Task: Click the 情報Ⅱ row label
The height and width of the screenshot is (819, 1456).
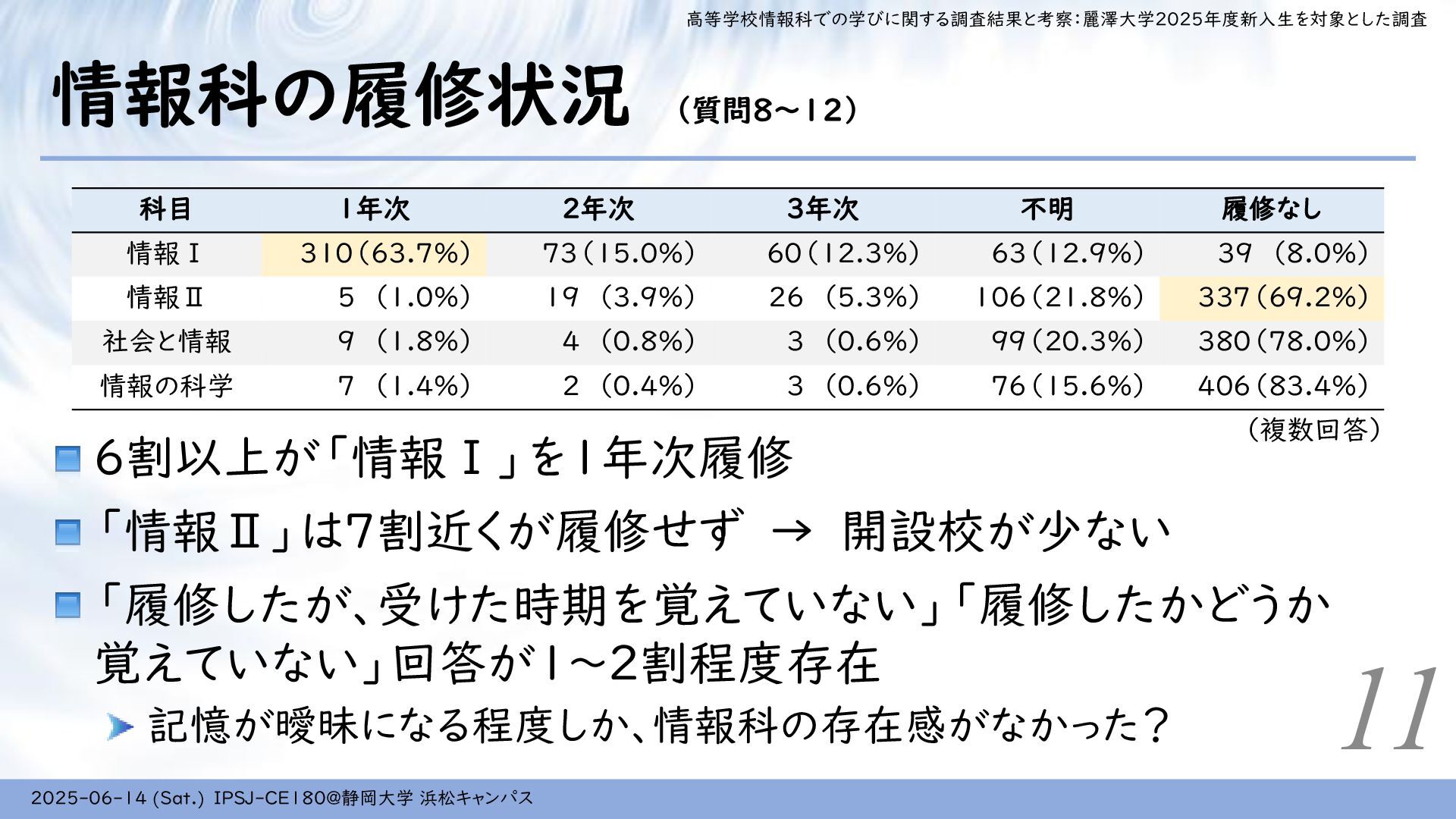Action: click(x=165, y=297)
